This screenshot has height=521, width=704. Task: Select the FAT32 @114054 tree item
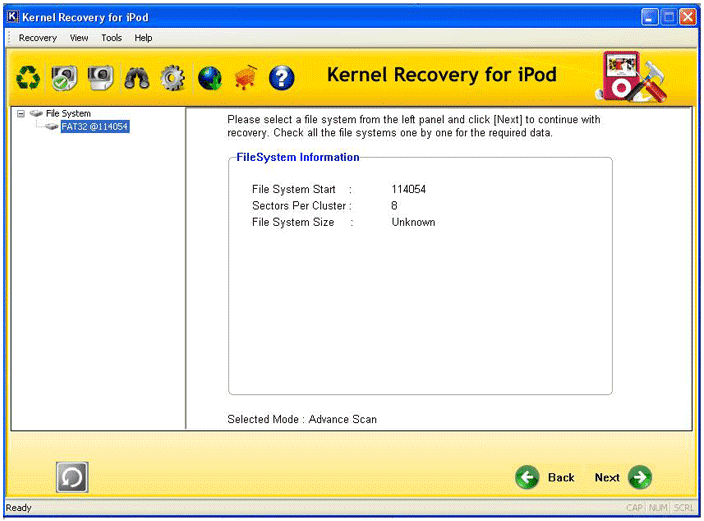(95, 127)
